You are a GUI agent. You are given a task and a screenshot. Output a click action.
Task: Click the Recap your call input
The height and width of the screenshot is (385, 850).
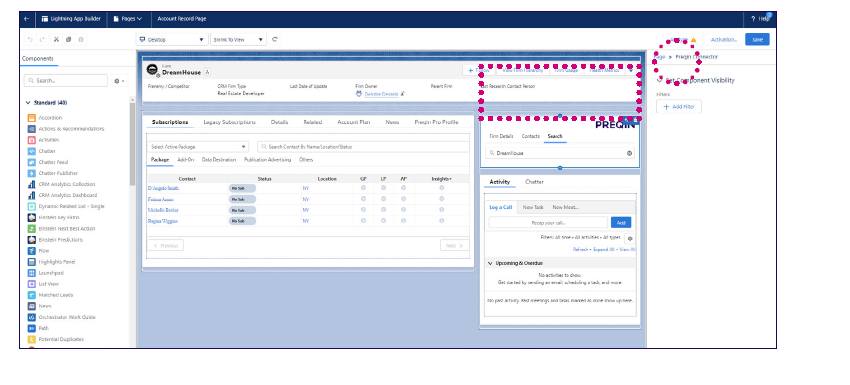click(x=548, y=222)
